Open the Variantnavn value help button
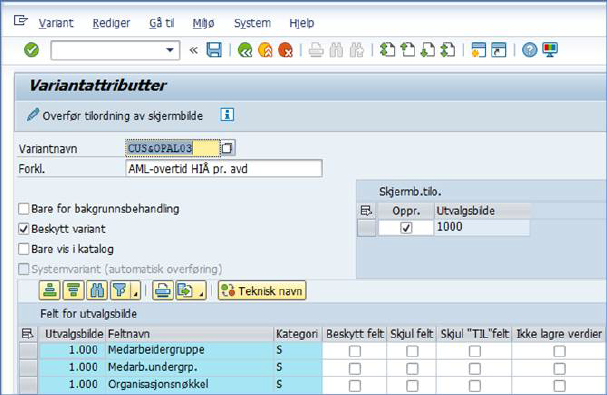 228,148
